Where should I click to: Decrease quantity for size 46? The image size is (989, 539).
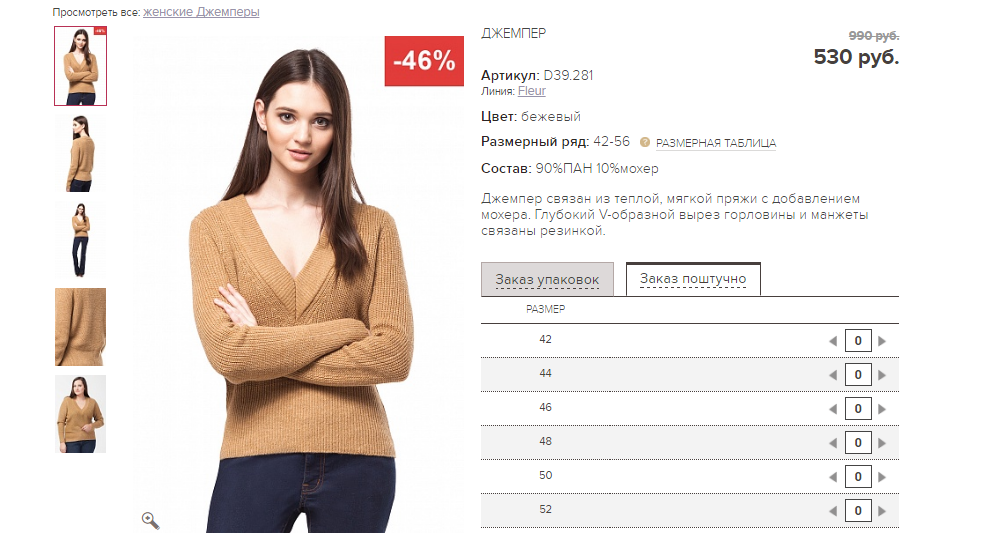(x=833, y=409)
